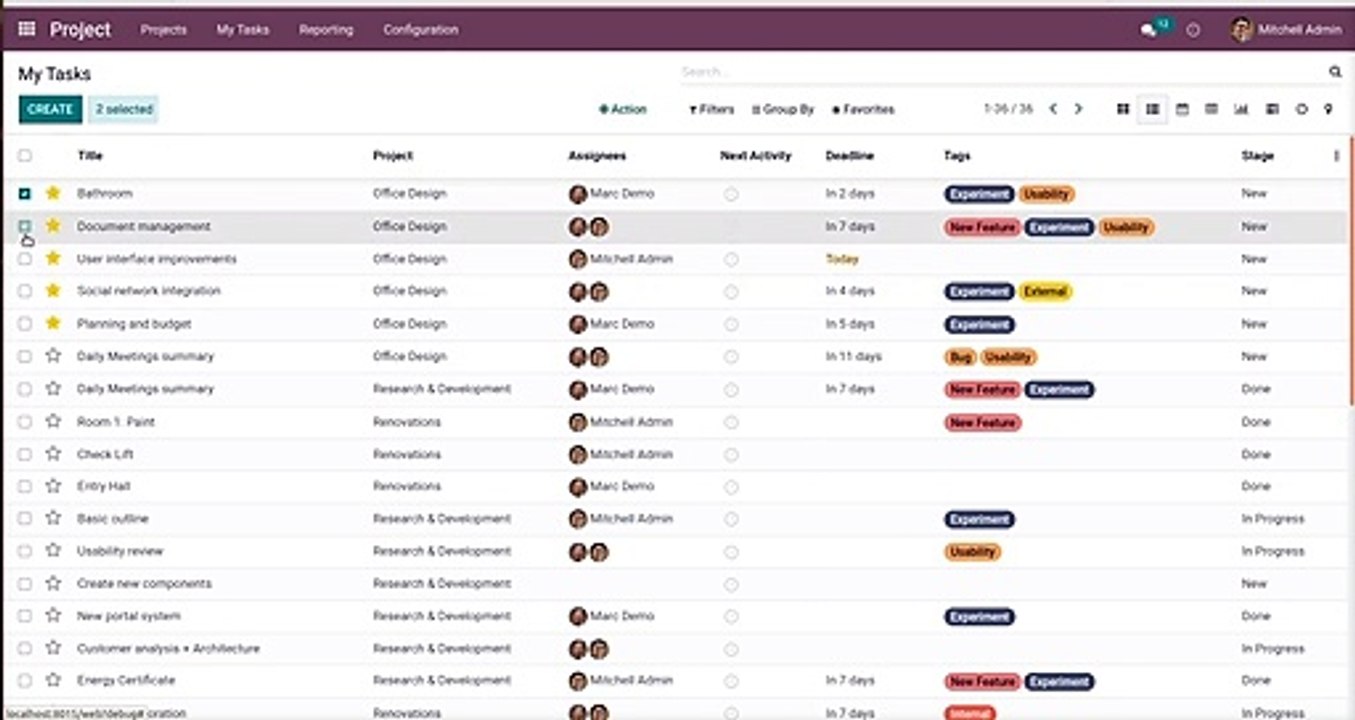Viewport: 1355px width, 720px height.
Task: Open optional columns menu beside Stage
Action: coord(1336,156)
